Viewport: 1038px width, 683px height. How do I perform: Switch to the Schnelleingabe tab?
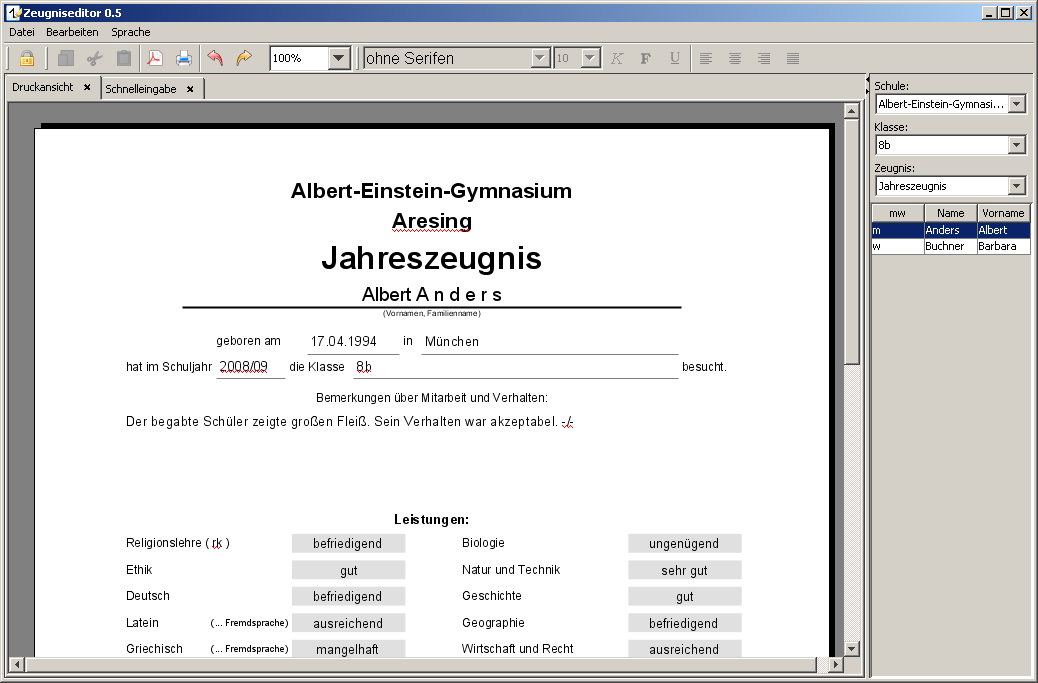click(141, 89)
